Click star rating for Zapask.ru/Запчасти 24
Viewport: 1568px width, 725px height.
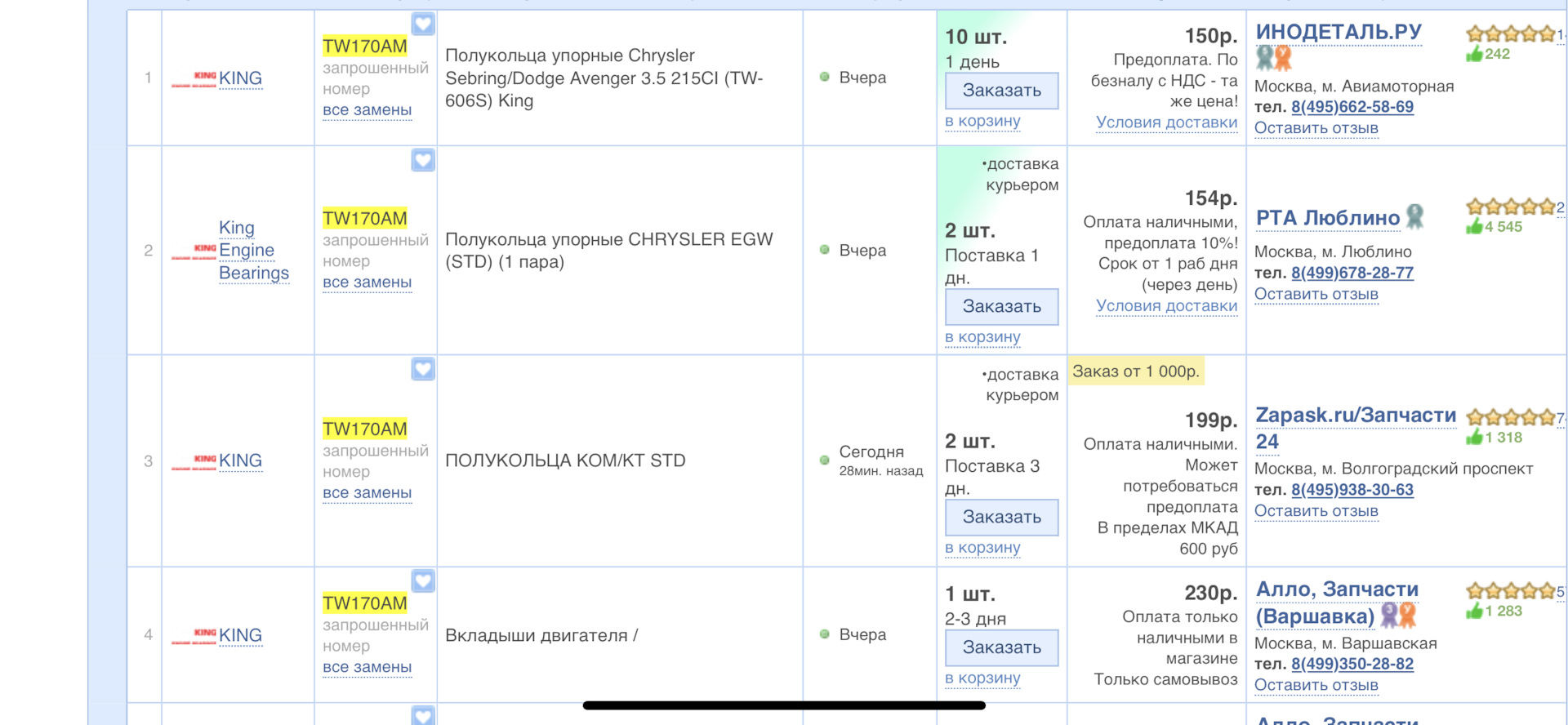pos(1512,418)
